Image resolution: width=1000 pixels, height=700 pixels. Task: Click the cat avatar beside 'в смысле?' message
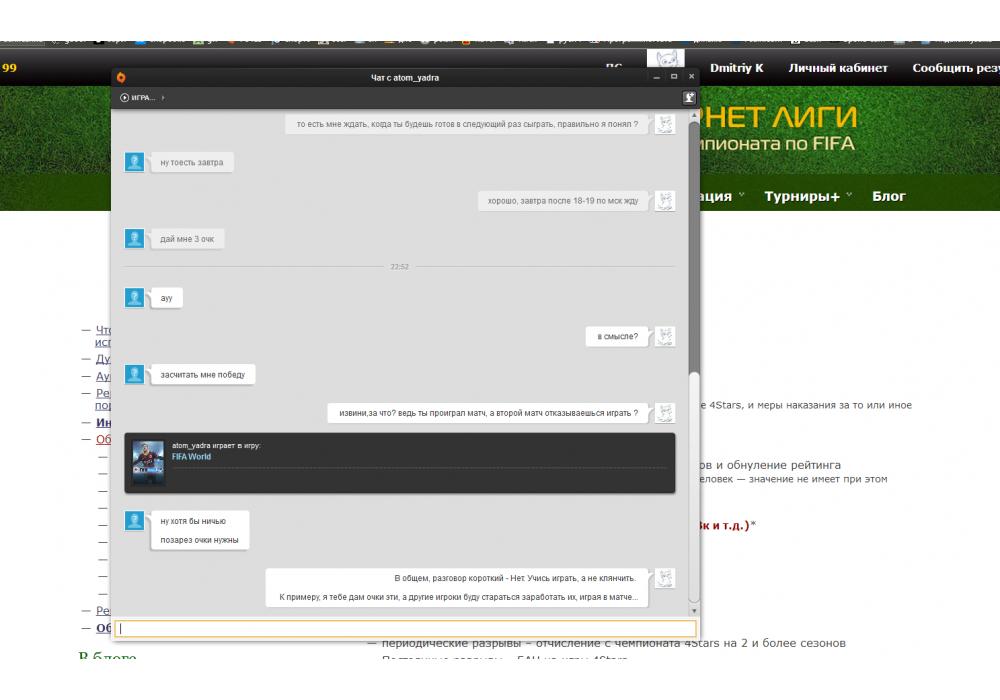pyautogui.click(x=665, y=337)
